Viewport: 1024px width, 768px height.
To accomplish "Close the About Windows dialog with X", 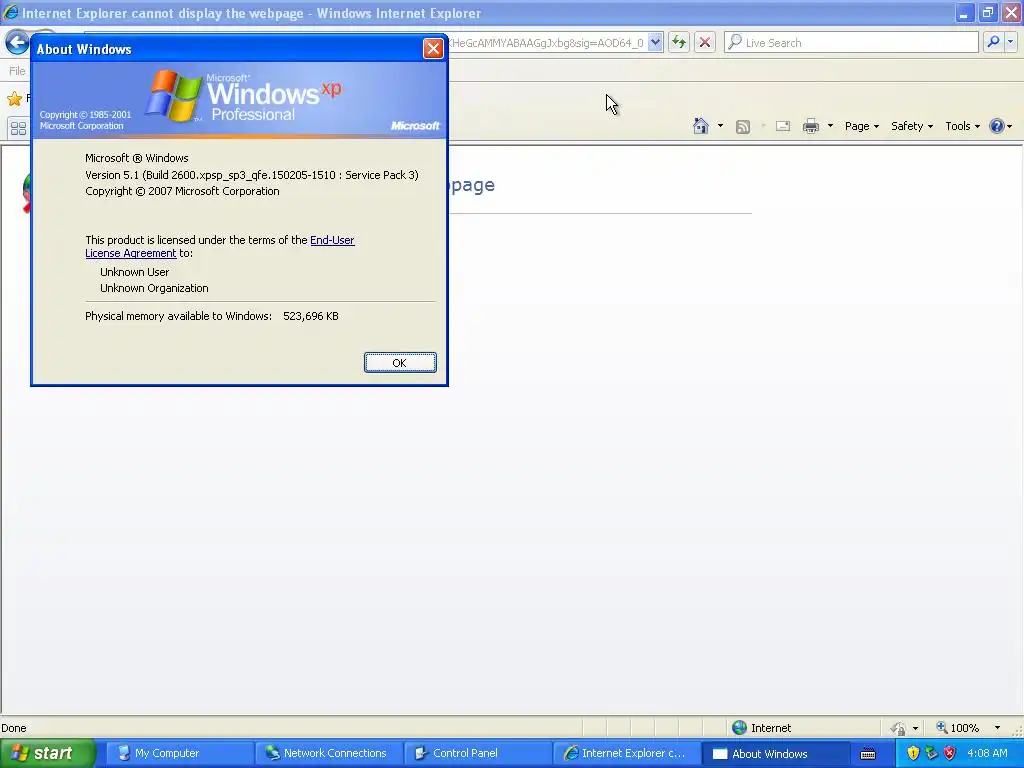I will click(x=433, y=48).
